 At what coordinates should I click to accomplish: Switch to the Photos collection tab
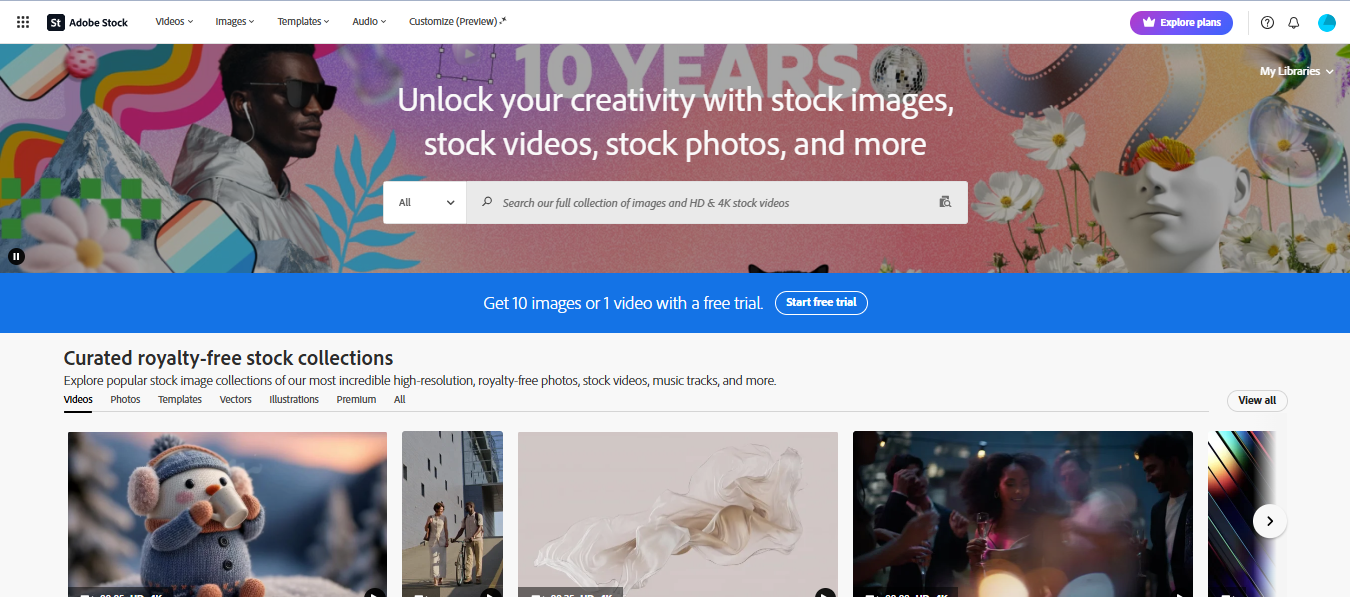click(x=124, y=399)
